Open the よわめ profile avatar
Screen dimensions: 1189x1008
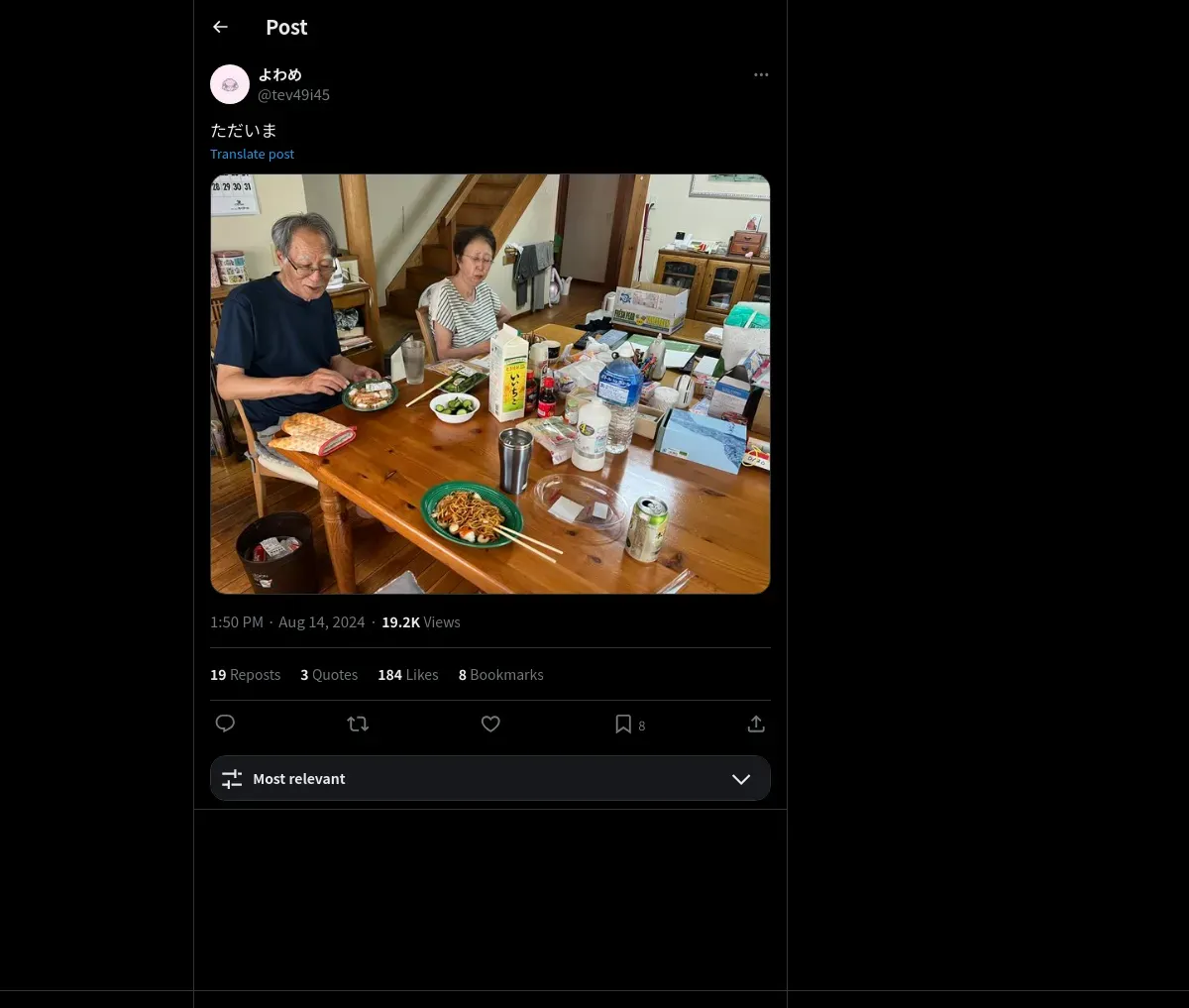click(x=230, y=85)
